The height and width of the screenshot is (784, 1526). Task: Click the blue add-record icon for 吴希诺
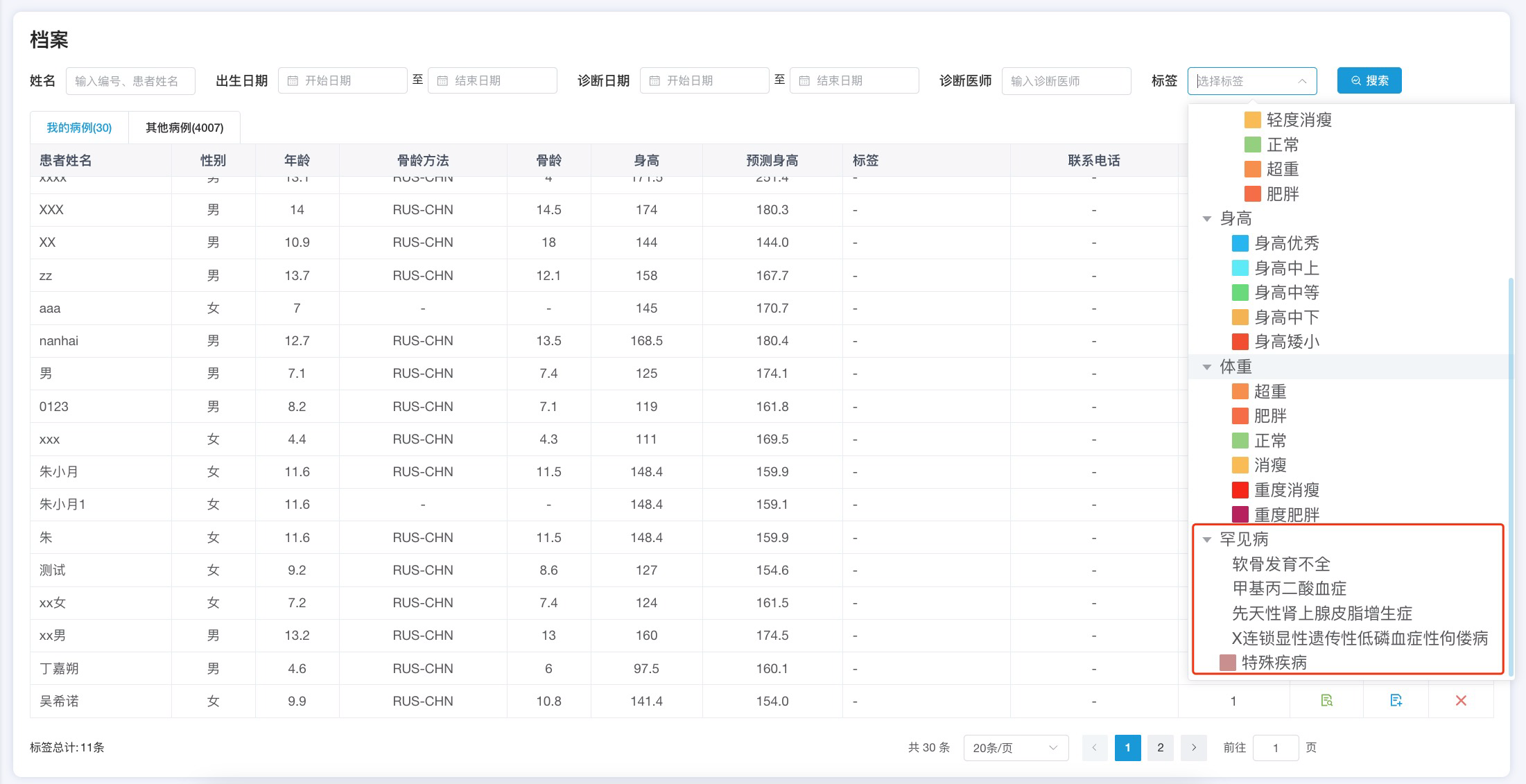[x=1396, y=701]
